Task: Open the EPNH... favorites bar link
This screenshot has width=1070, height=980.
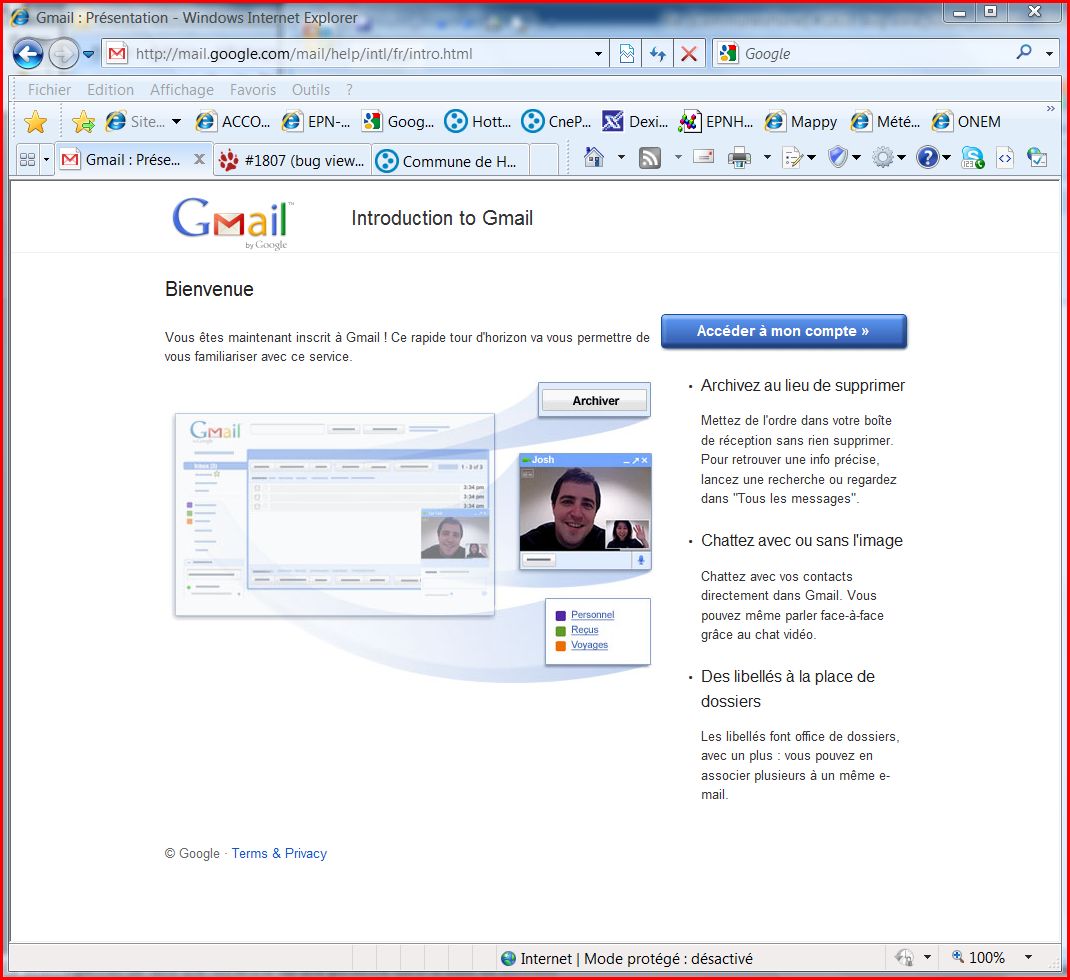Action: pyautogui.click(x=716, y=122)
